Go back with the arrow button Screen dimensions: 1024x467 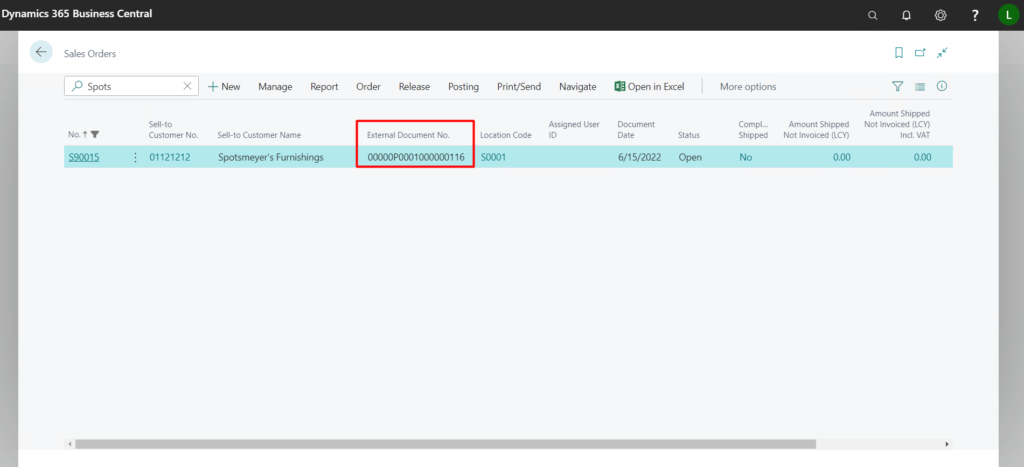(41, 52)
